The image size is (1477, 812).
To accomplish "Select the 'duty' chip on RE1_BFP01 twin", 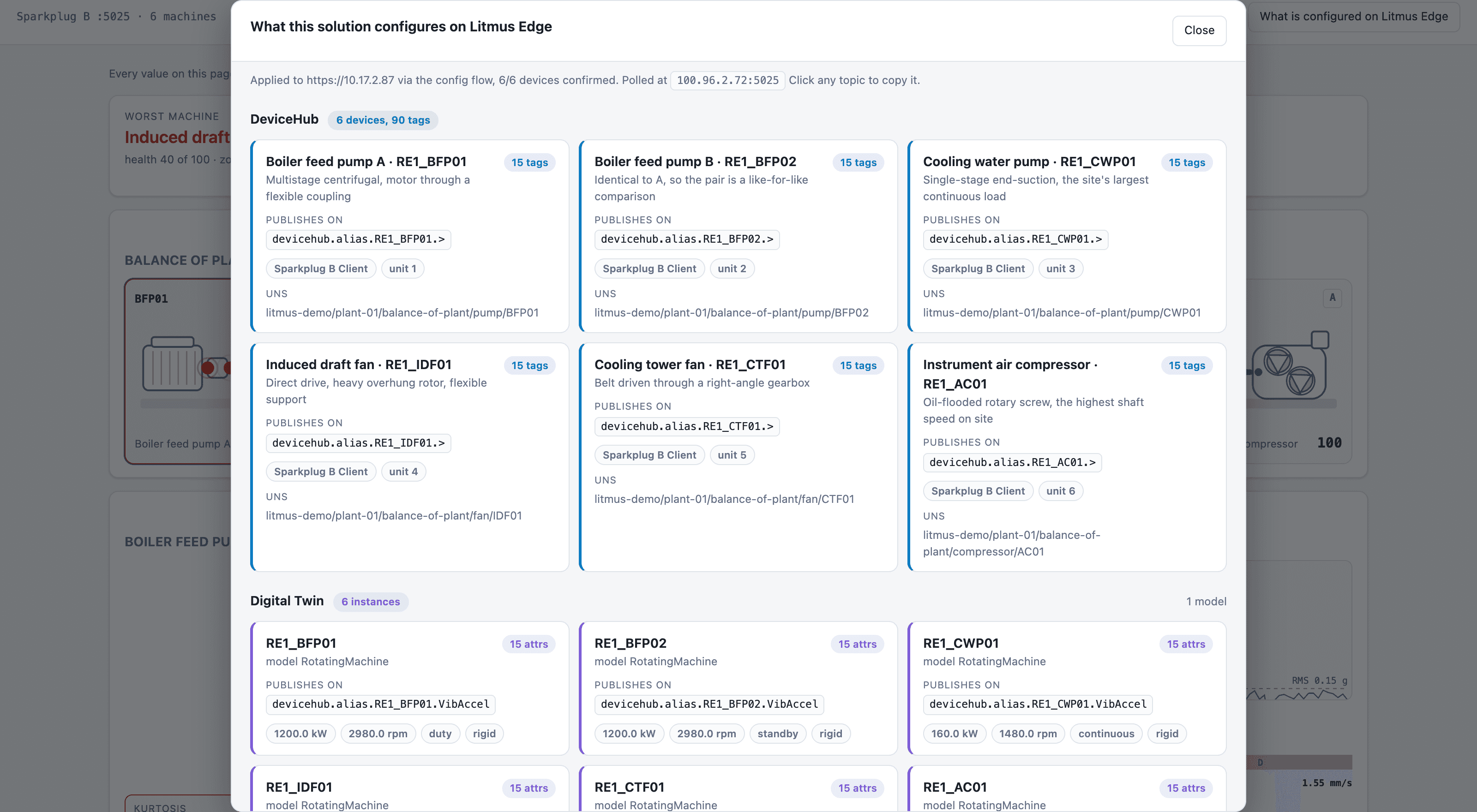I will pos(440,734).
